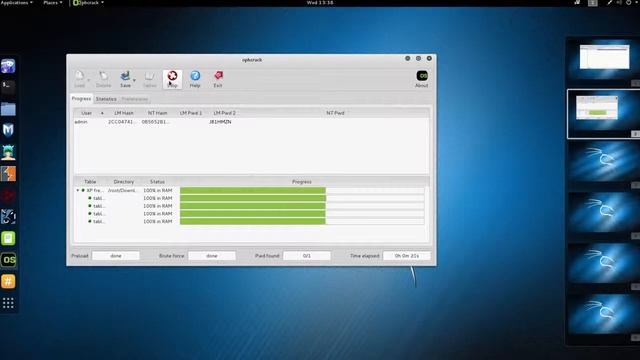The width and height of the screenshot is (640, 360).
Task: Open Help from the ophcrack toolbar
Action: [x=195, y=79]
